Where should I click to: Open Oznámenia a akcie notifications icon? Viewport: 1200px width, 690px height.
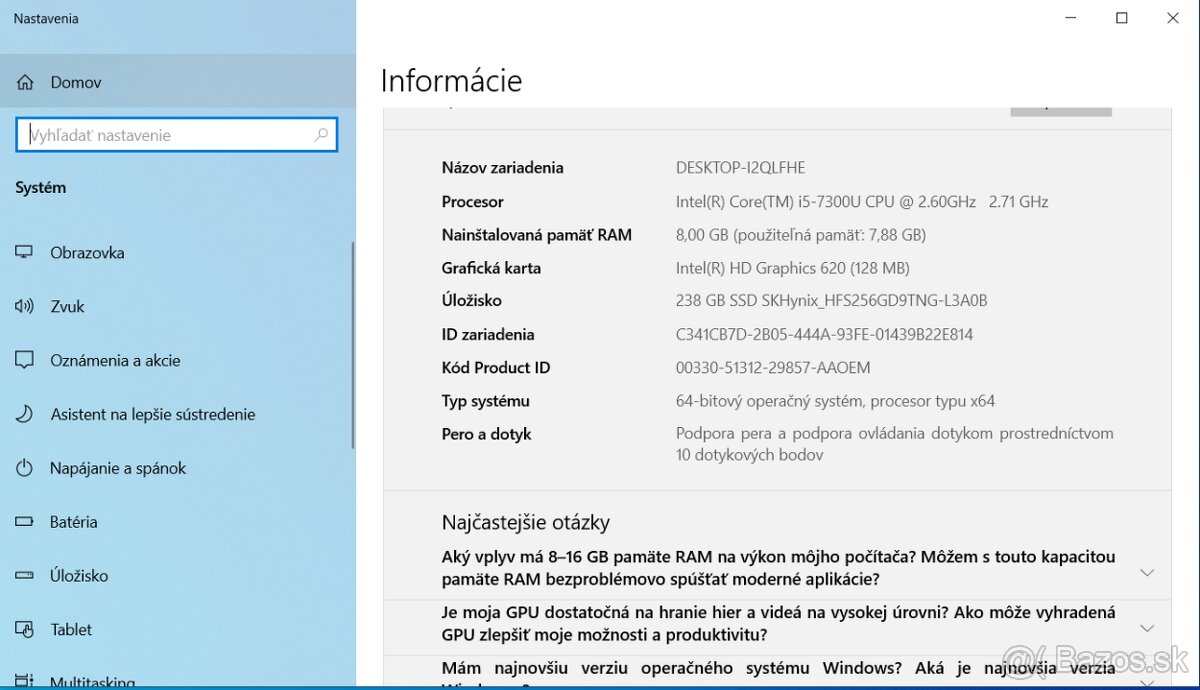[24, 360]
